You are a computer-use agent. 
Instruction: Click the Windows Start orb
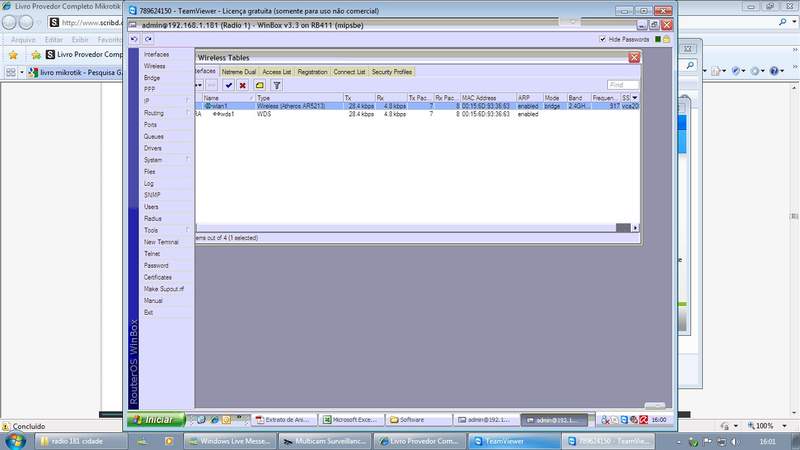pos(15,441)
